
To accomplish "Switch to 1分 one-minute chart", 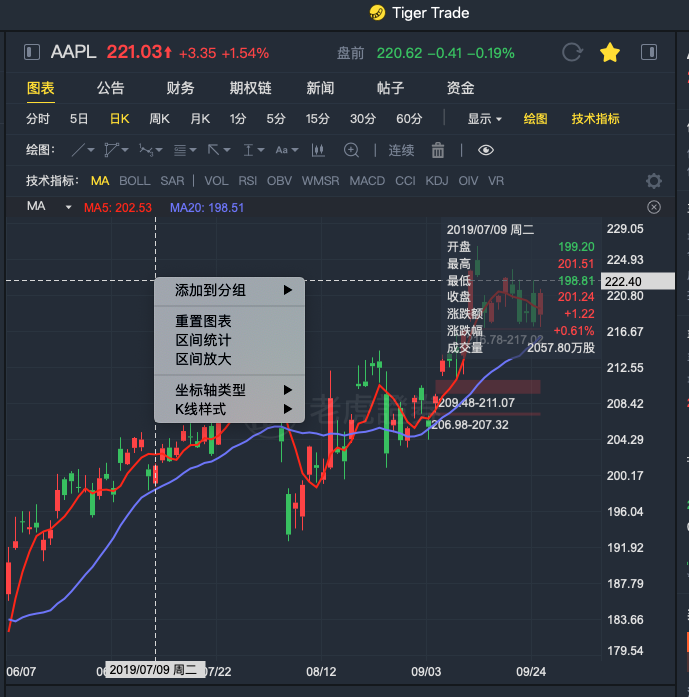I will coord(238,119).
